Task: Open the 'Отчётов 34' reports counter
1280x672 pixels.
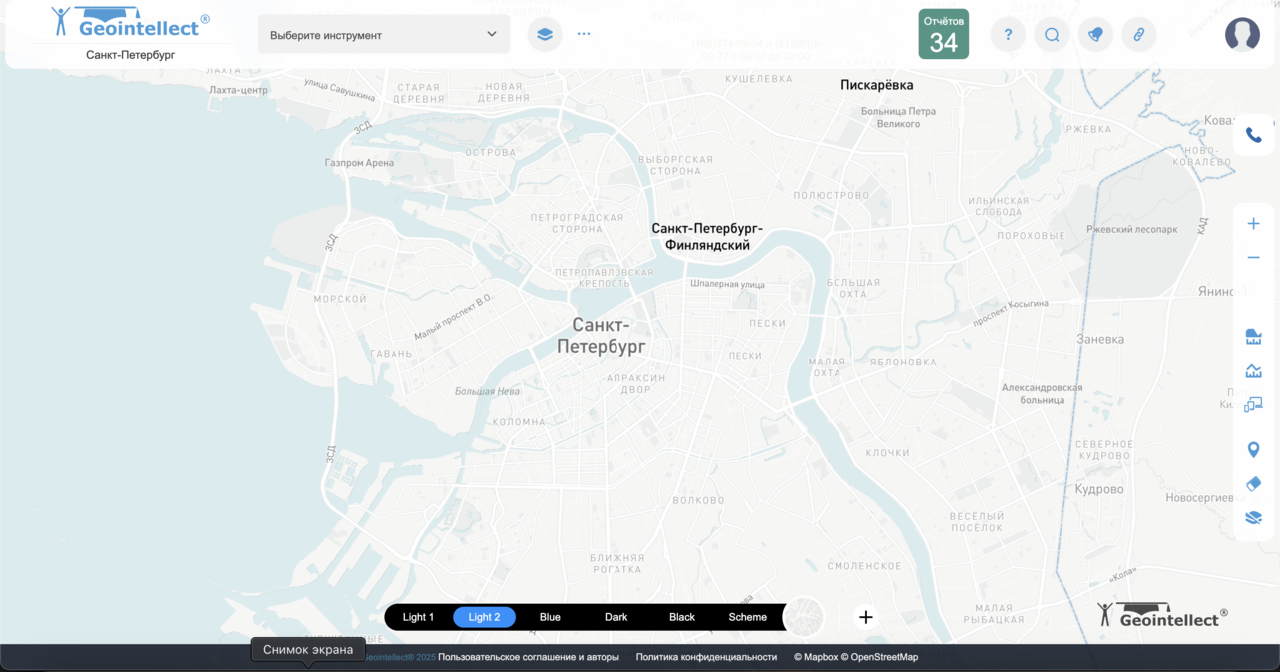Action: point(943,35)
